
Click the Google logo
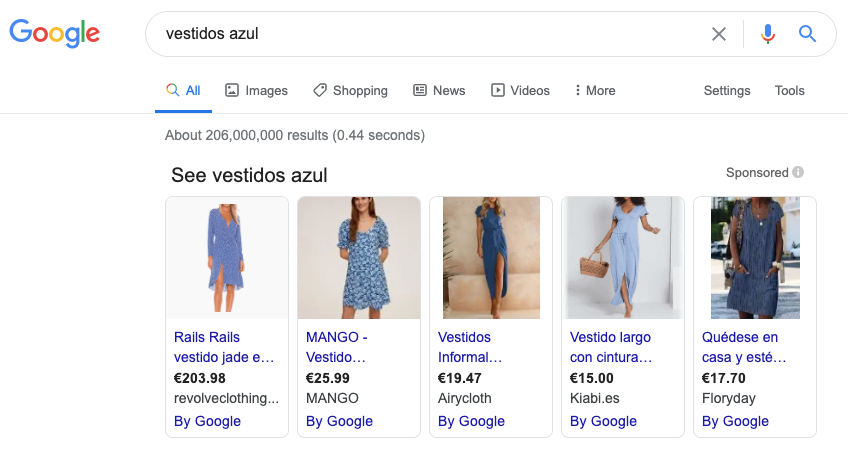click(55, 33)
